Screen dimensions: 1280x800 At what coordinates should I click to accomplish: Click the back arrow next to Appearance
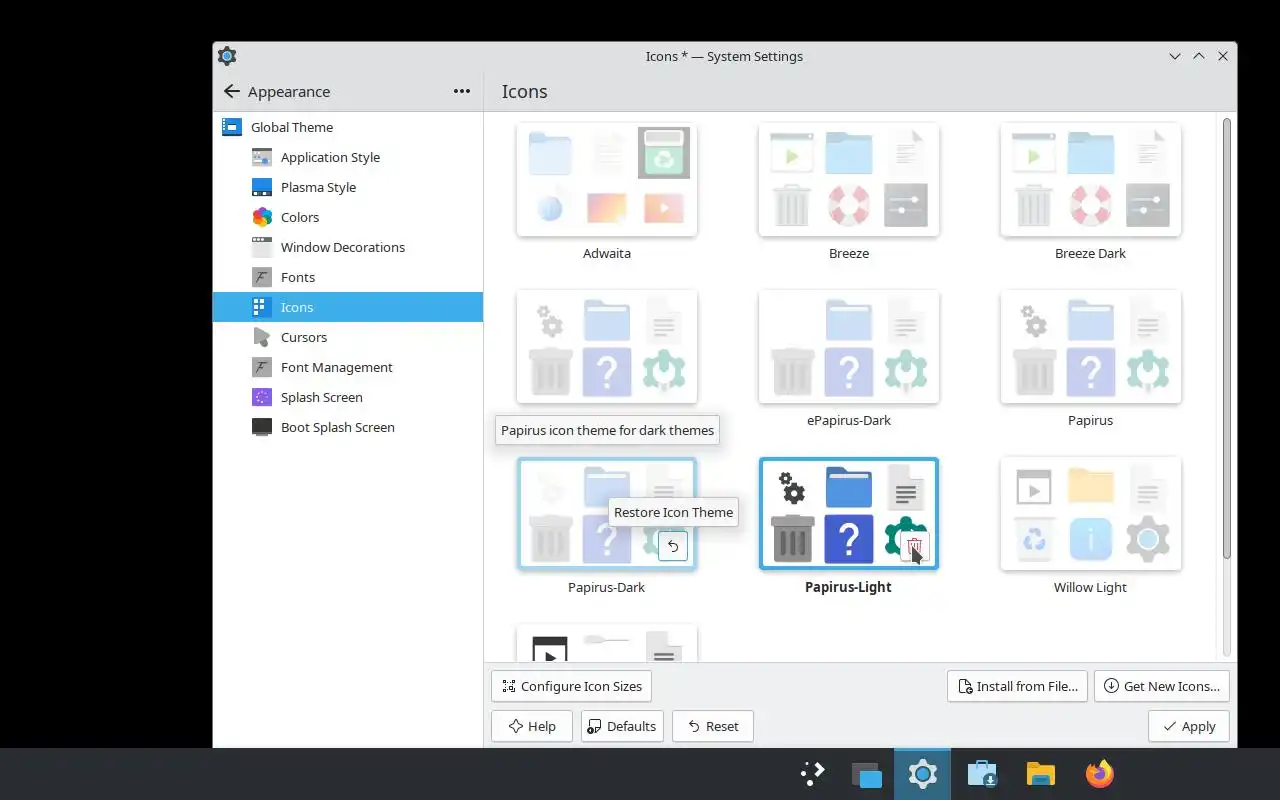tap(232, 91)
